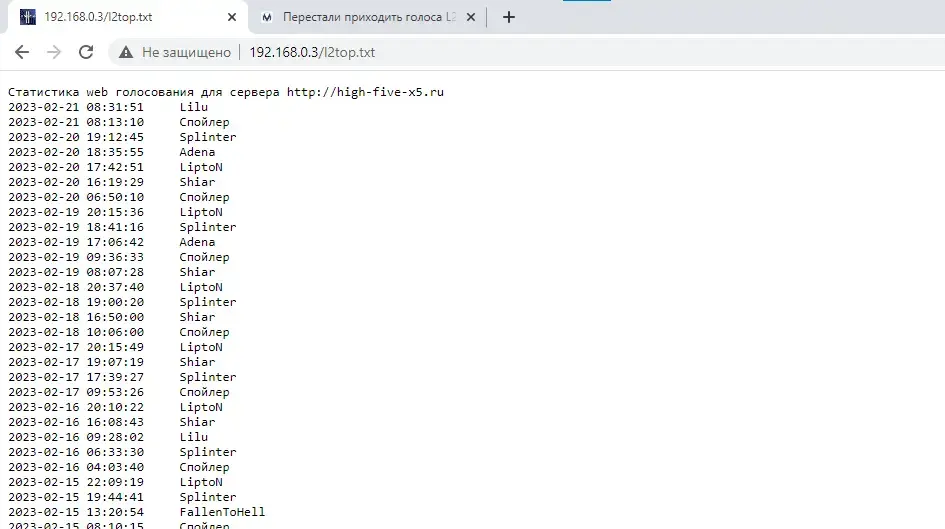Click 'Shiar' on the 2023-02-18 16:50:00 row
The height and width of the screenshot is (529, 945).
coord(197,318)
